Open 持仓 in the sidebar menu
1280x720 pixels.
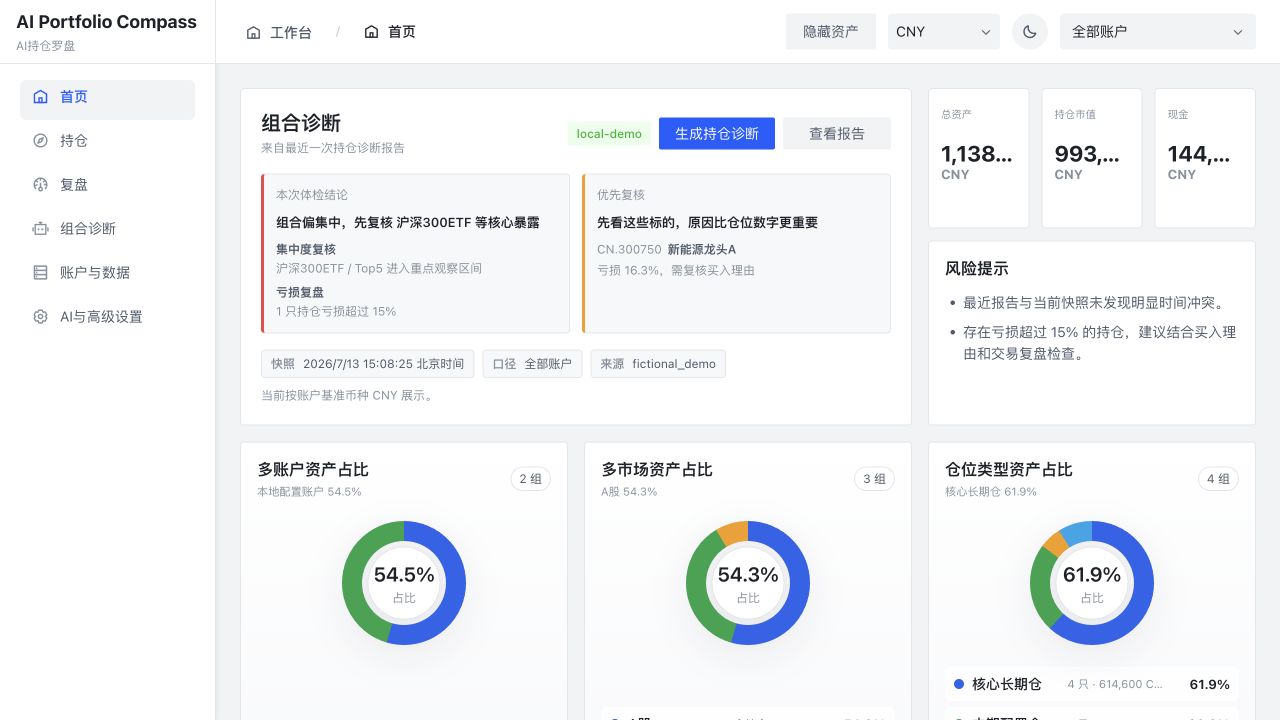(108, 141)
